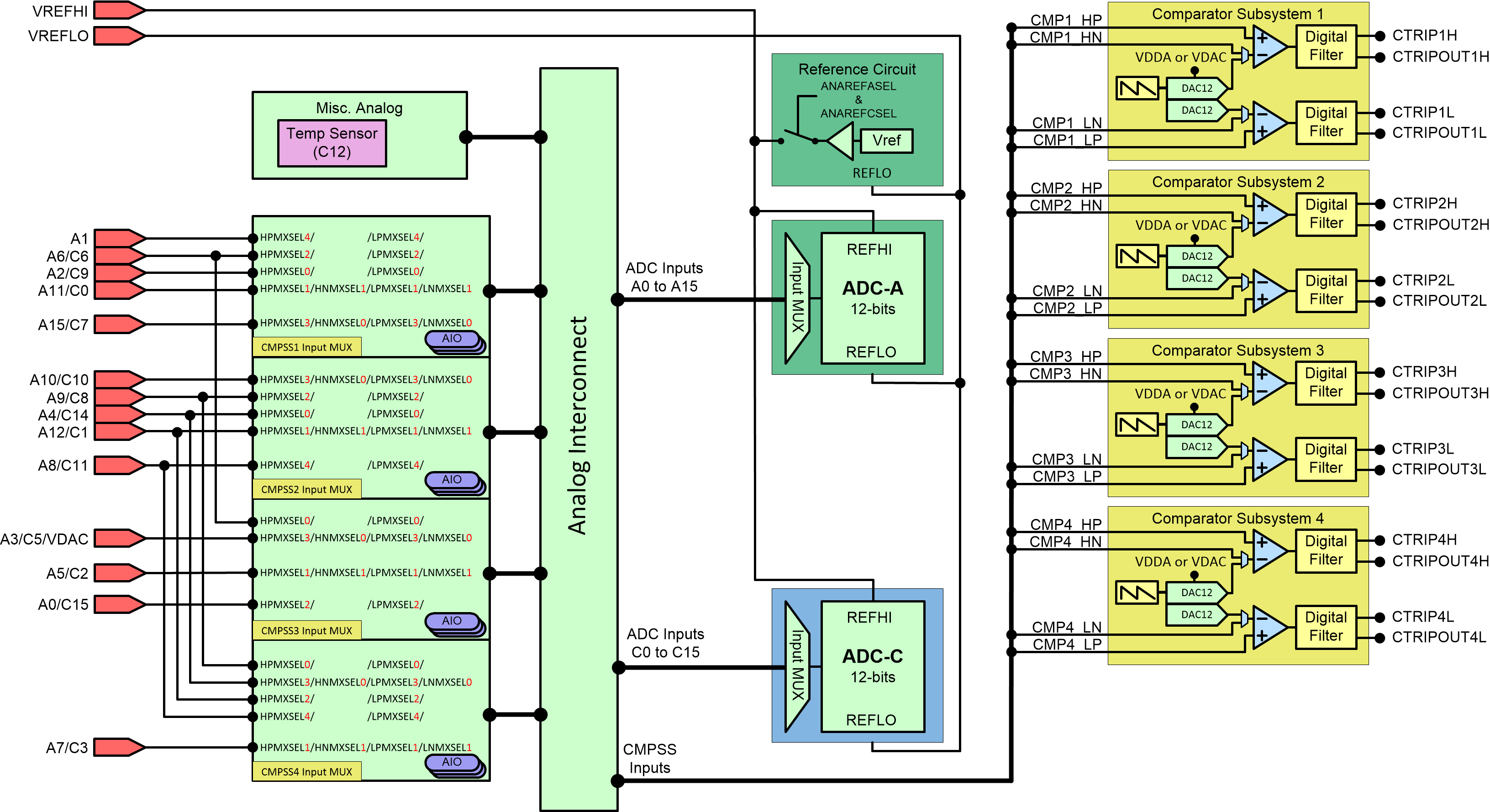Viewport: 1490px width, 812px height.
Task: Click the CTRIPOUT3H output node
Action: 1380,394
